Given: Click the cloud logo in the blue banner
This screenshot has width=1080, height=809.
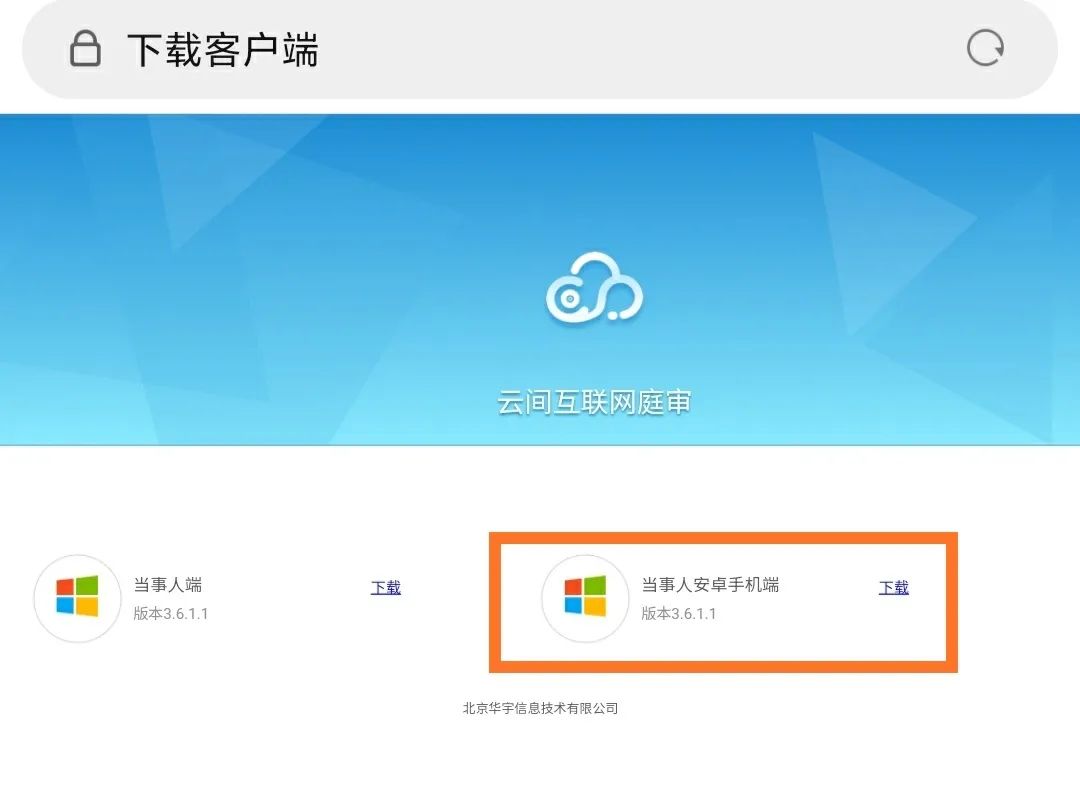Looking at the screenshot, I should [594, 287].
